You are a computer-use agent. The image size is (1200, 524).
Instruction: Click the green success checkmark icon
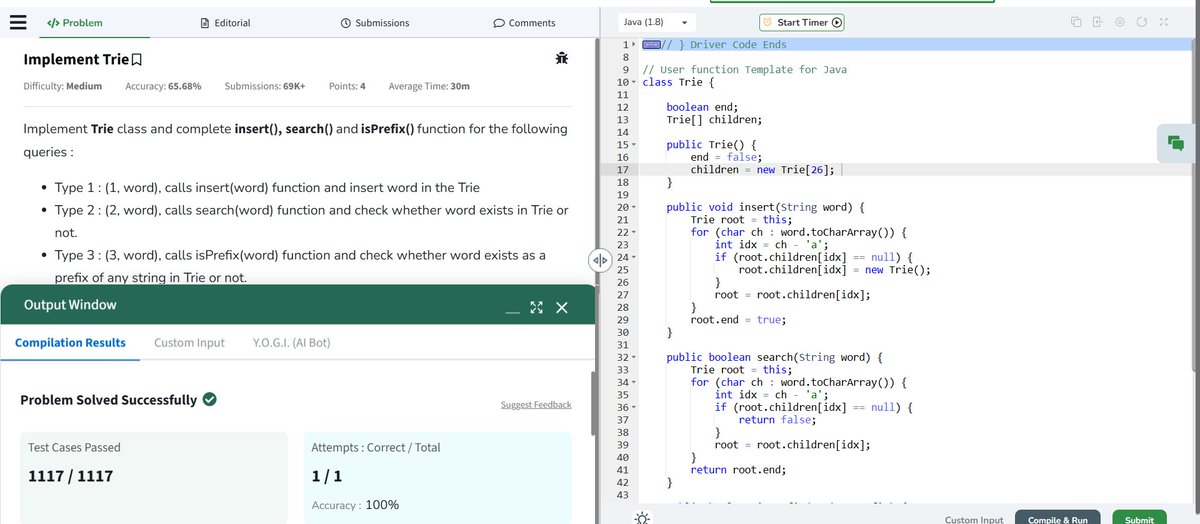[x=210, y=399]
